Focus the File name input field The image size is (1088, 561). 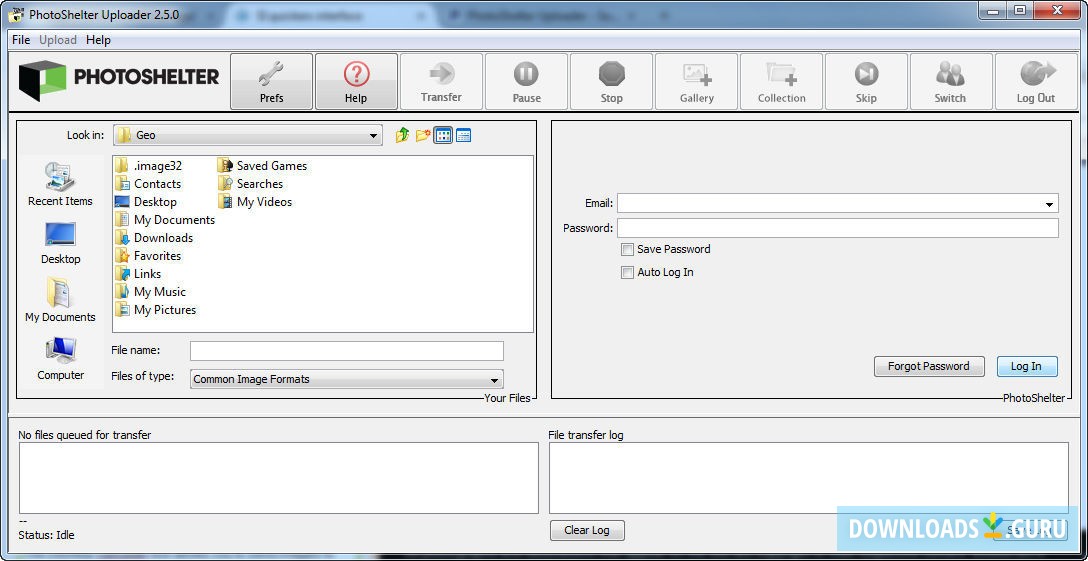click(x=347, y=351)
